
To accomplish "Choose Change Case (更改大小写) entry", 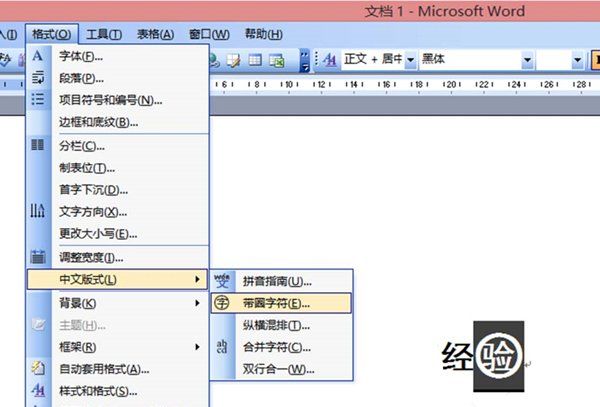I will (x=118, y=233).
